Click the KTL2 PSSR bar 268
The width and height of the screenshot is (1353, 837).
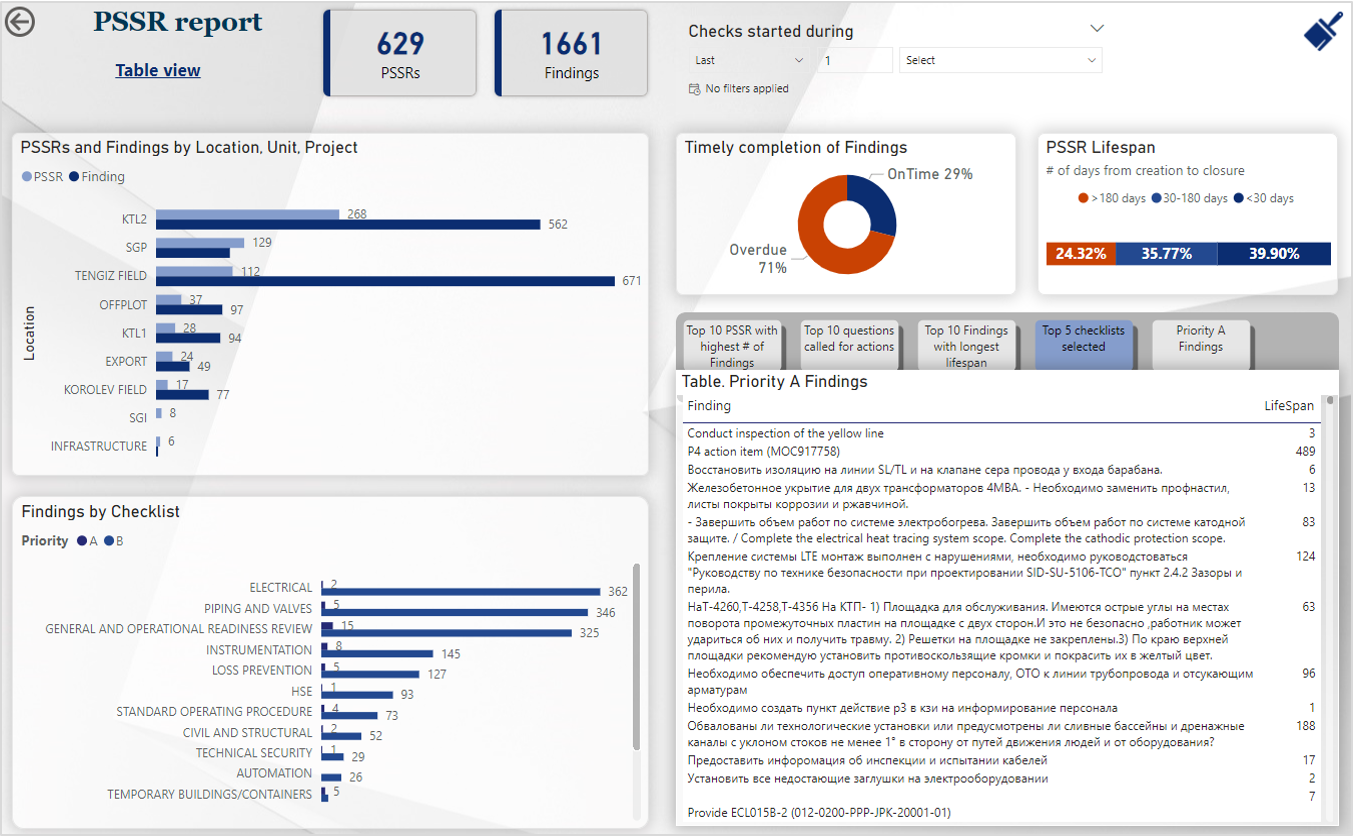point(248,214)
